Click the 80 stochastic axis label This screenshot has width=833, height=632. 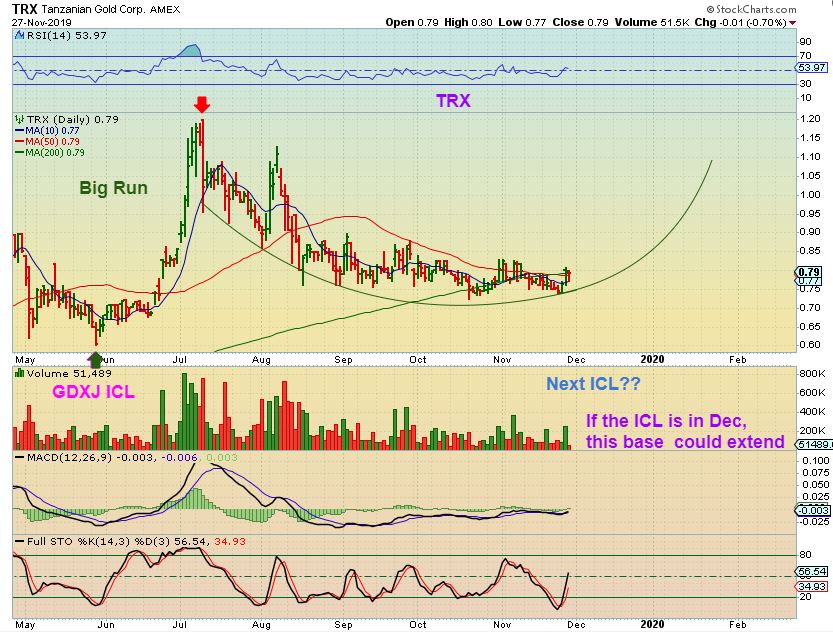pyautogui.click(x=805, y=554)
